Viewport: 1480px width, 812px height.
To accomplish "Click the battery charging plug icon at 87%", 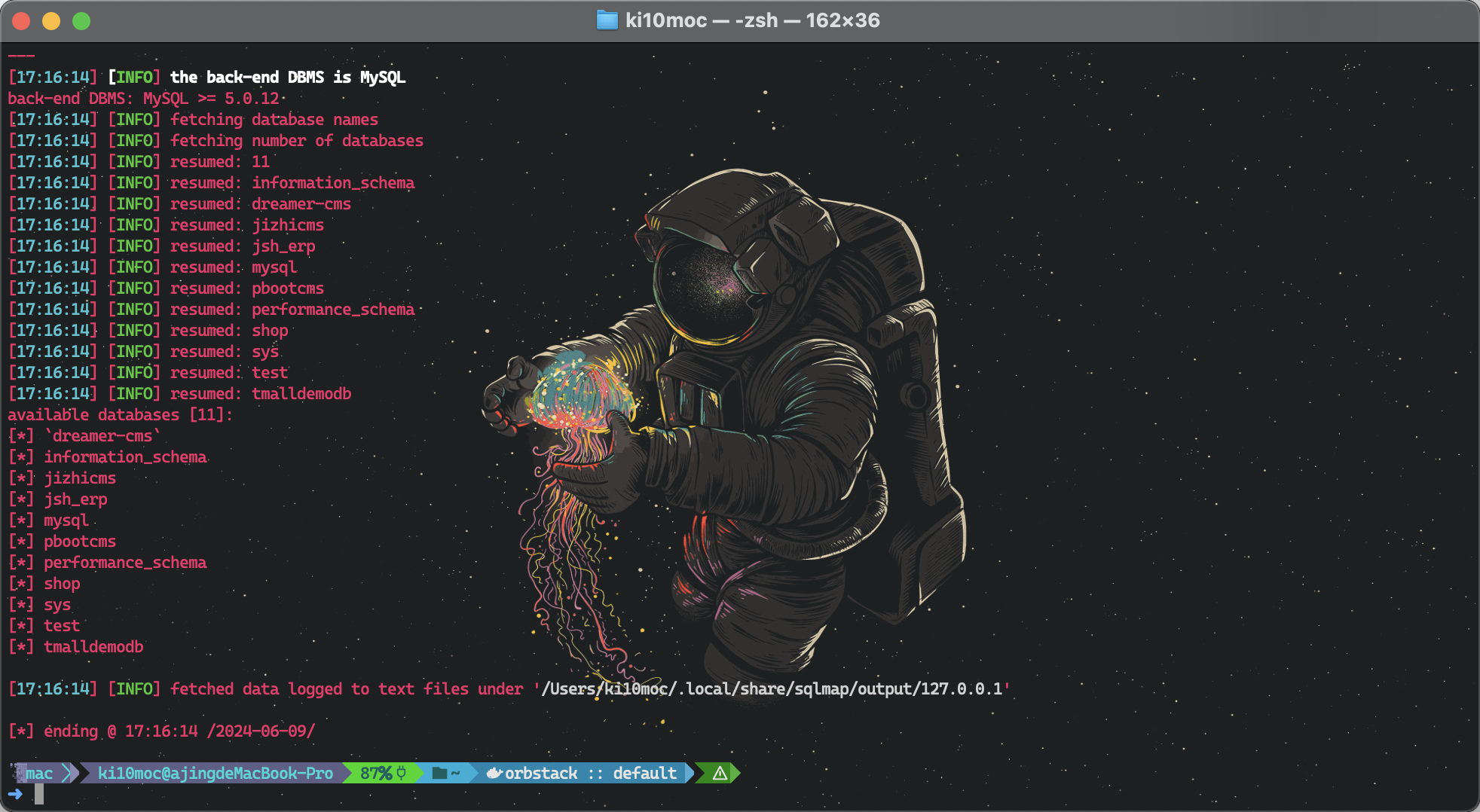I will pos(401,773).
